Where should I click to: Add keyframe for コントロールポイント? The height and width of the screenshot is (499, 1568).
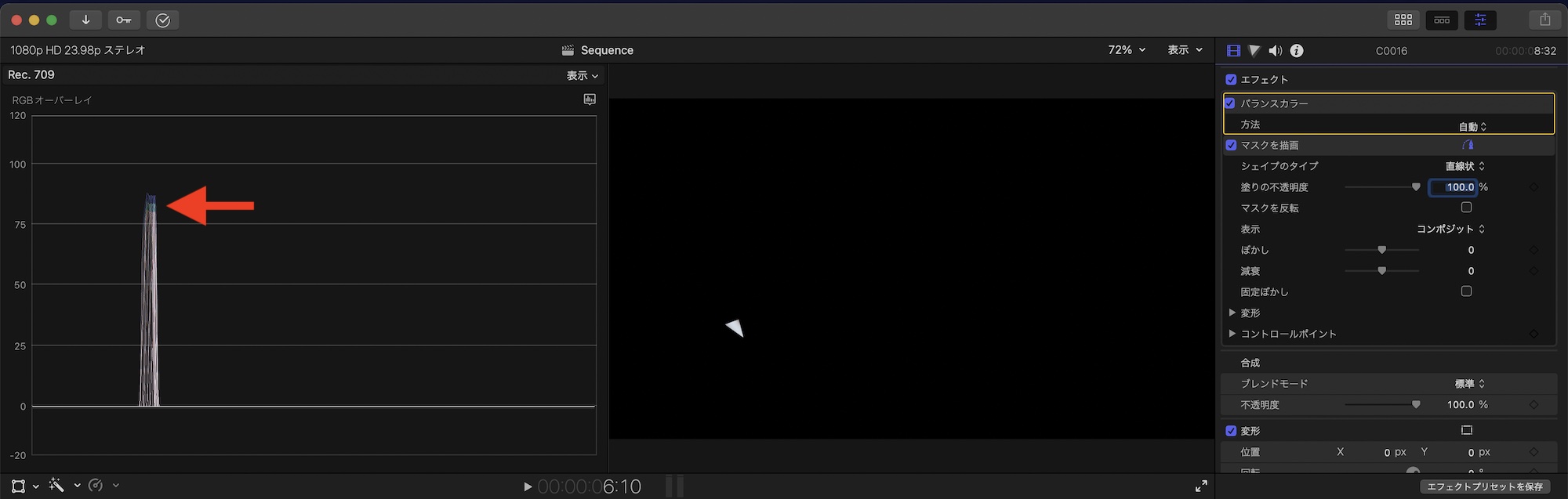[1534, 334]
